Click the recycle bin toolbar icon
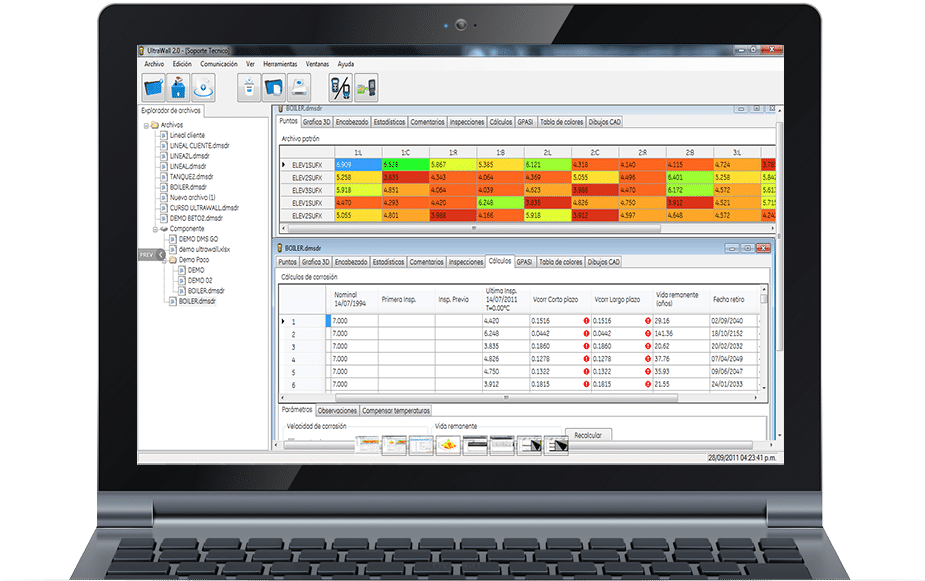This screenshot has width=925, height=581. (249, 87)
